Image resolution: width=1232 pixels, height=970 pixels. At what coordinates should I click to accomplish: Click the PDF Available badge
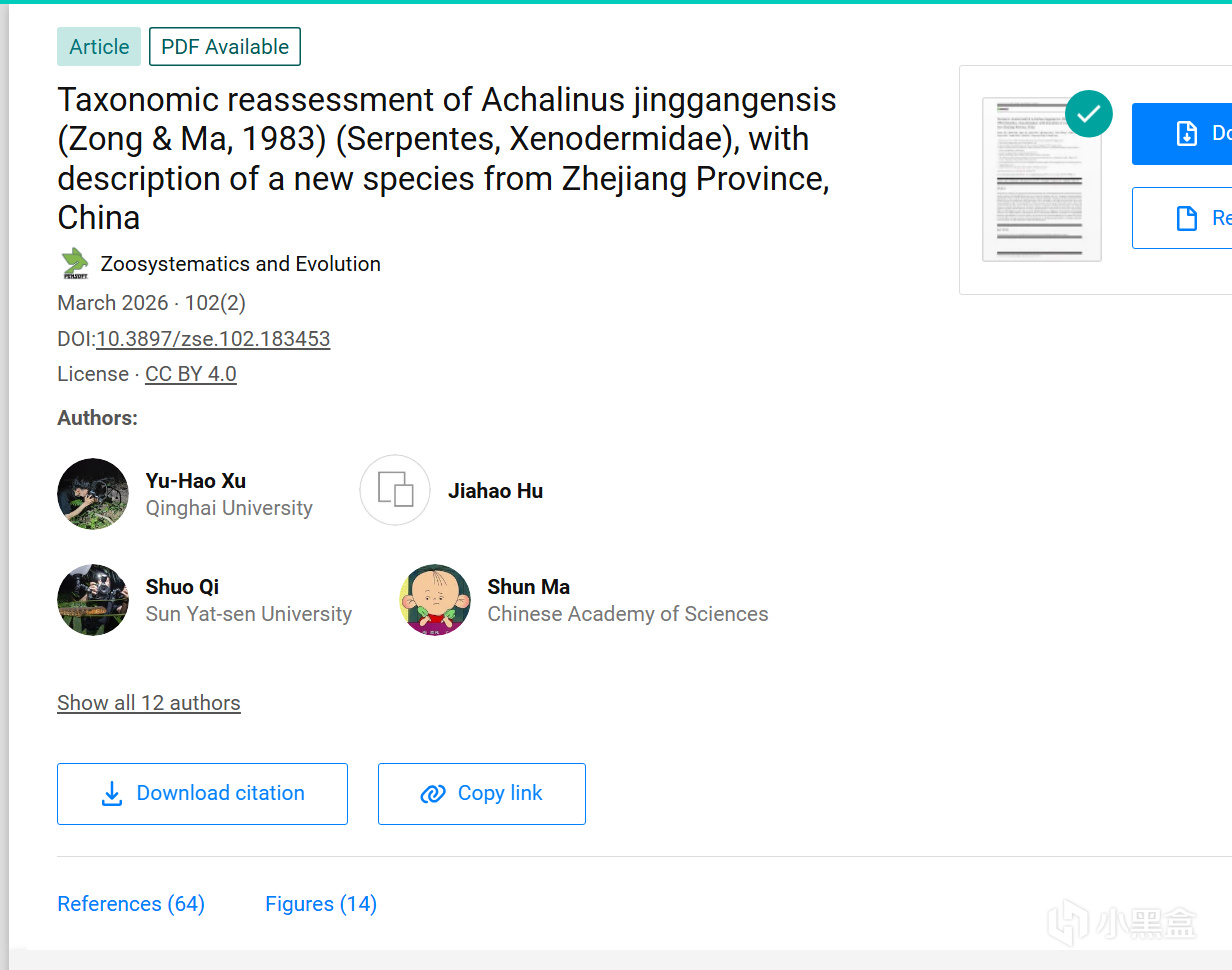[x=225, y=47]
